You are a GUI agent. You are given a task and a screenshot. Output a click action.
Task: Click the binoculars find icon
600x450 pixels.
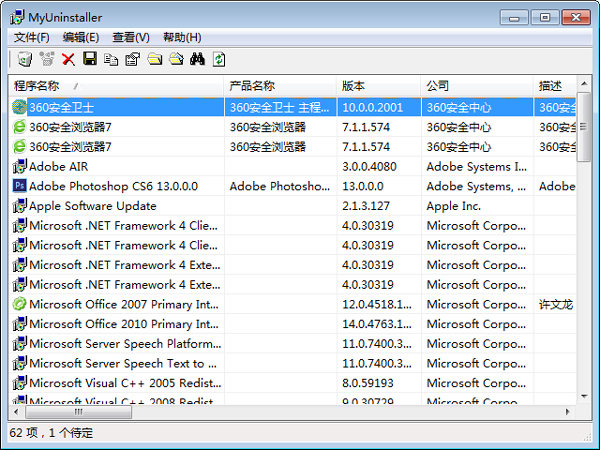[197, 59]
